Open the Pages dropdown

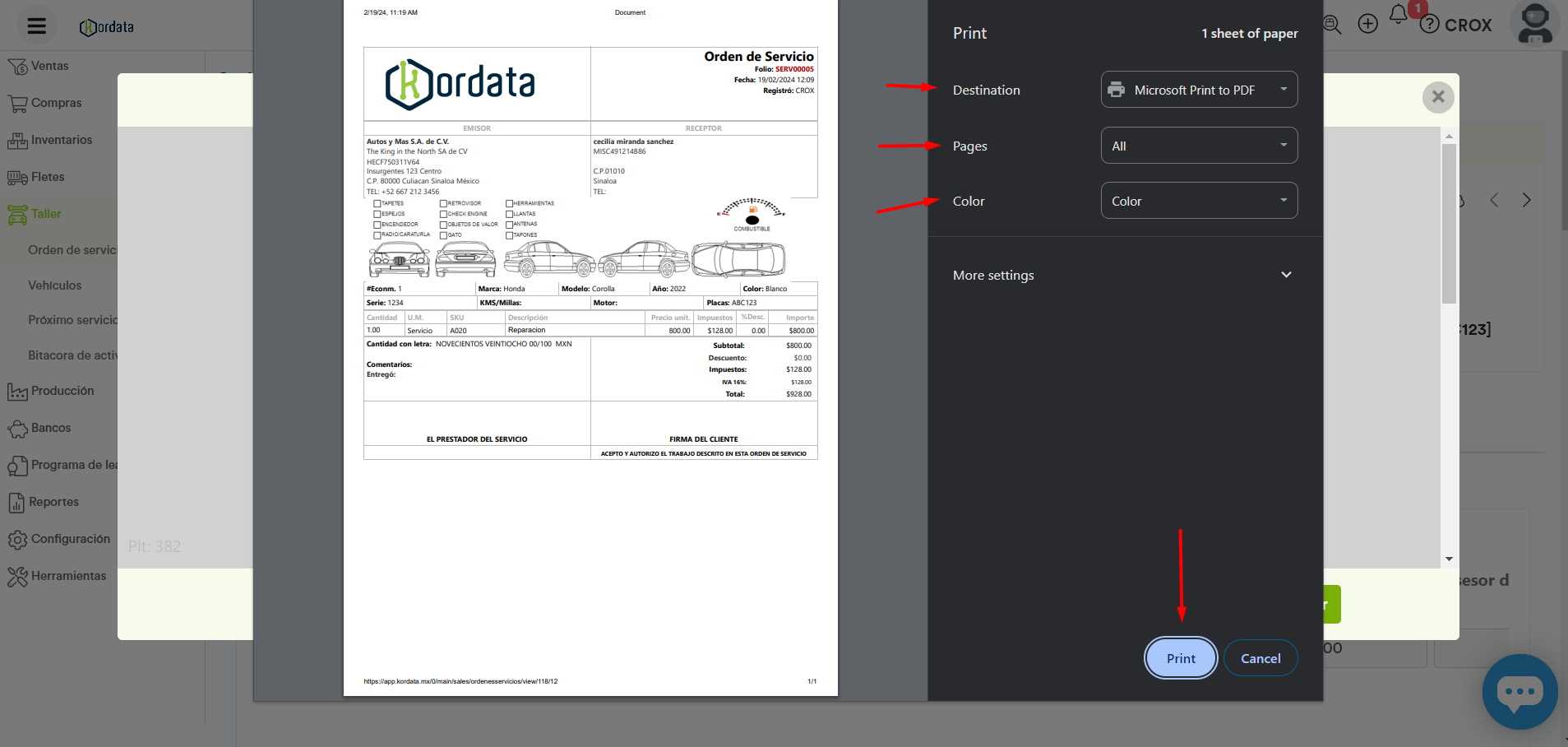[1198, 146]
